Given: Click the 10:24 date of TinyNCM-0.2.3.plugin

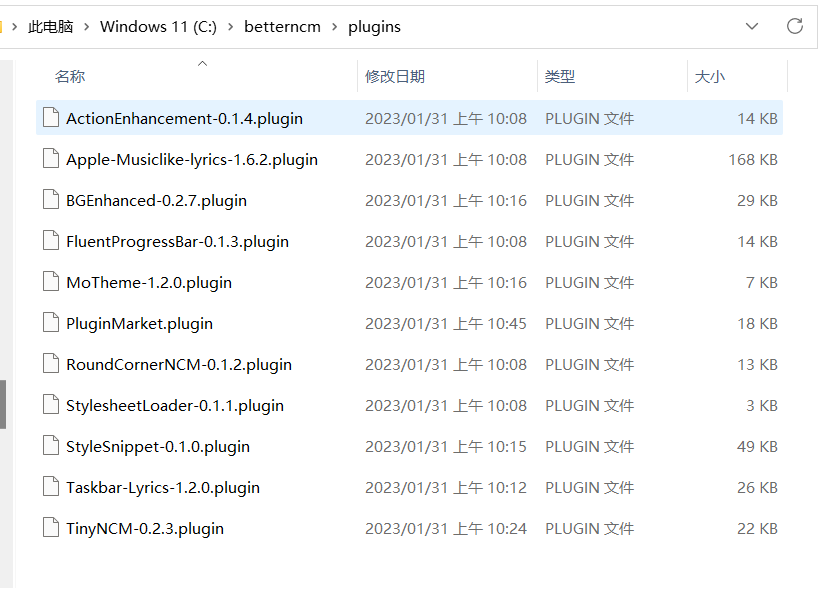Looking at the screenshot, I should pos(446,528).
